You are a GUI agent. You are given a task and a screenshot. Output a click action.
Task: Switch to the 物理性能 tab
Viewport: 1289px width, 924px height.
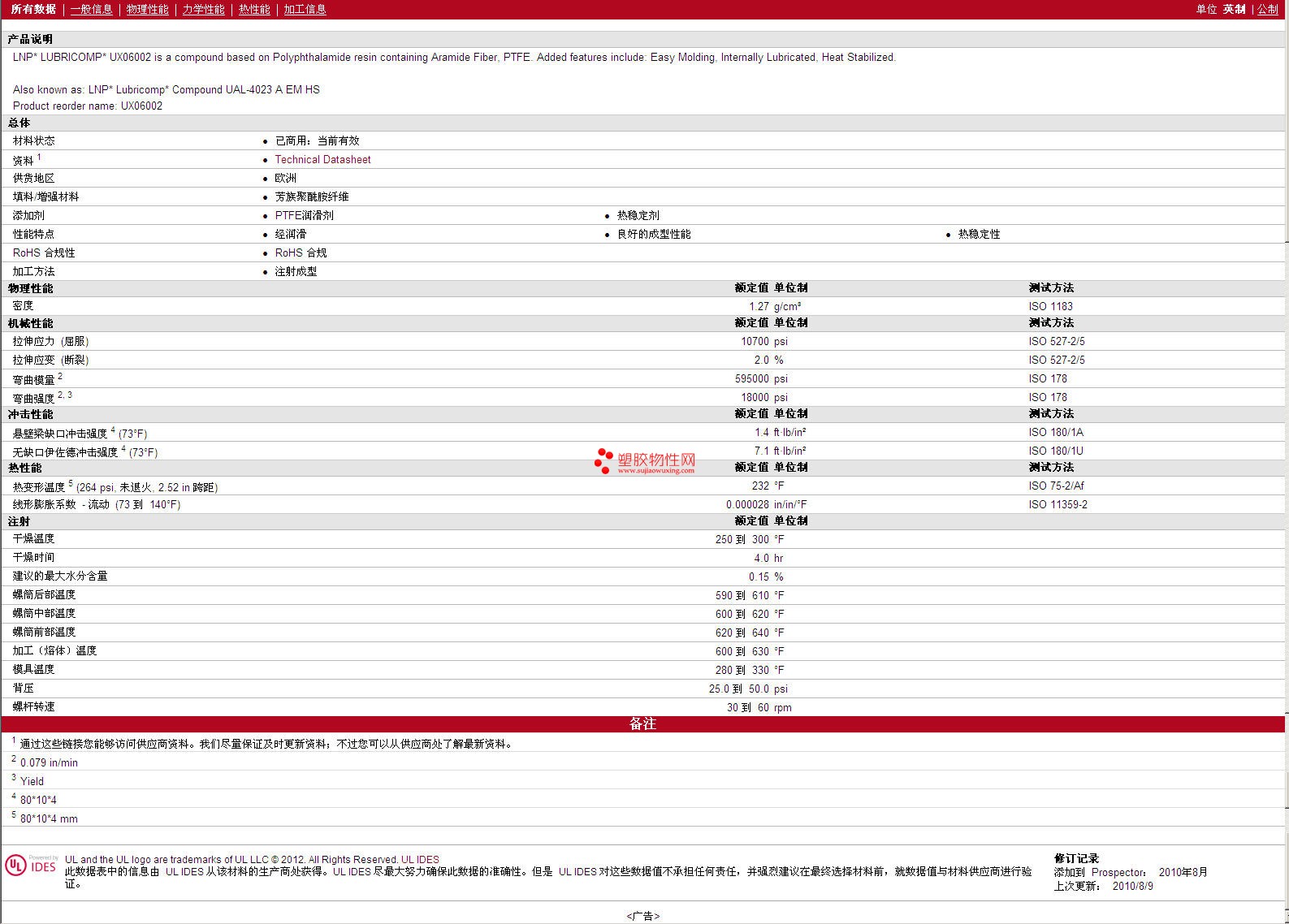point(147,9)
